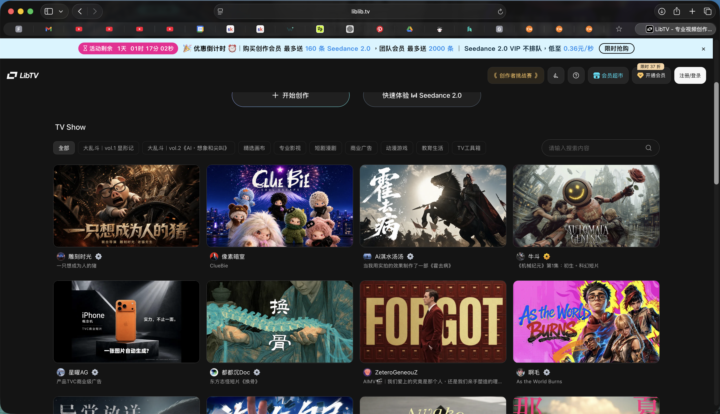The width and height of the screenshot is (720, 414).
Task: Click the star favorites tab icon
Action: [619, 29]
